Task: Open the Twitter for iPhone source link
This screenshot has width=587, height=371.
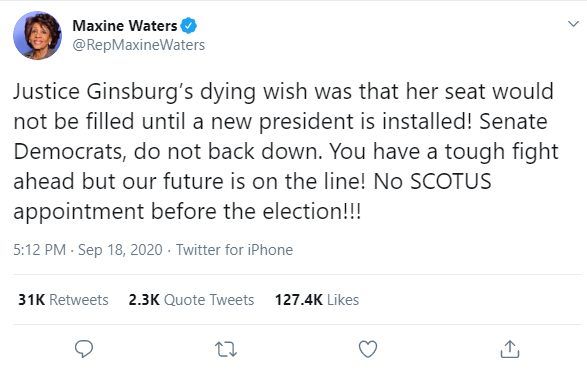Action: (x=234, y=250)
